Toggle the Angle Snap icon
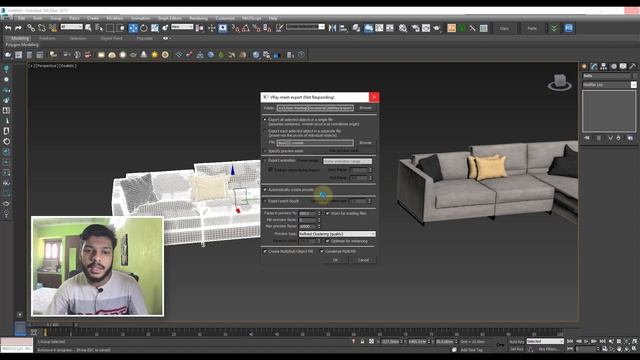640x360 pixels. tap(246, 28)
